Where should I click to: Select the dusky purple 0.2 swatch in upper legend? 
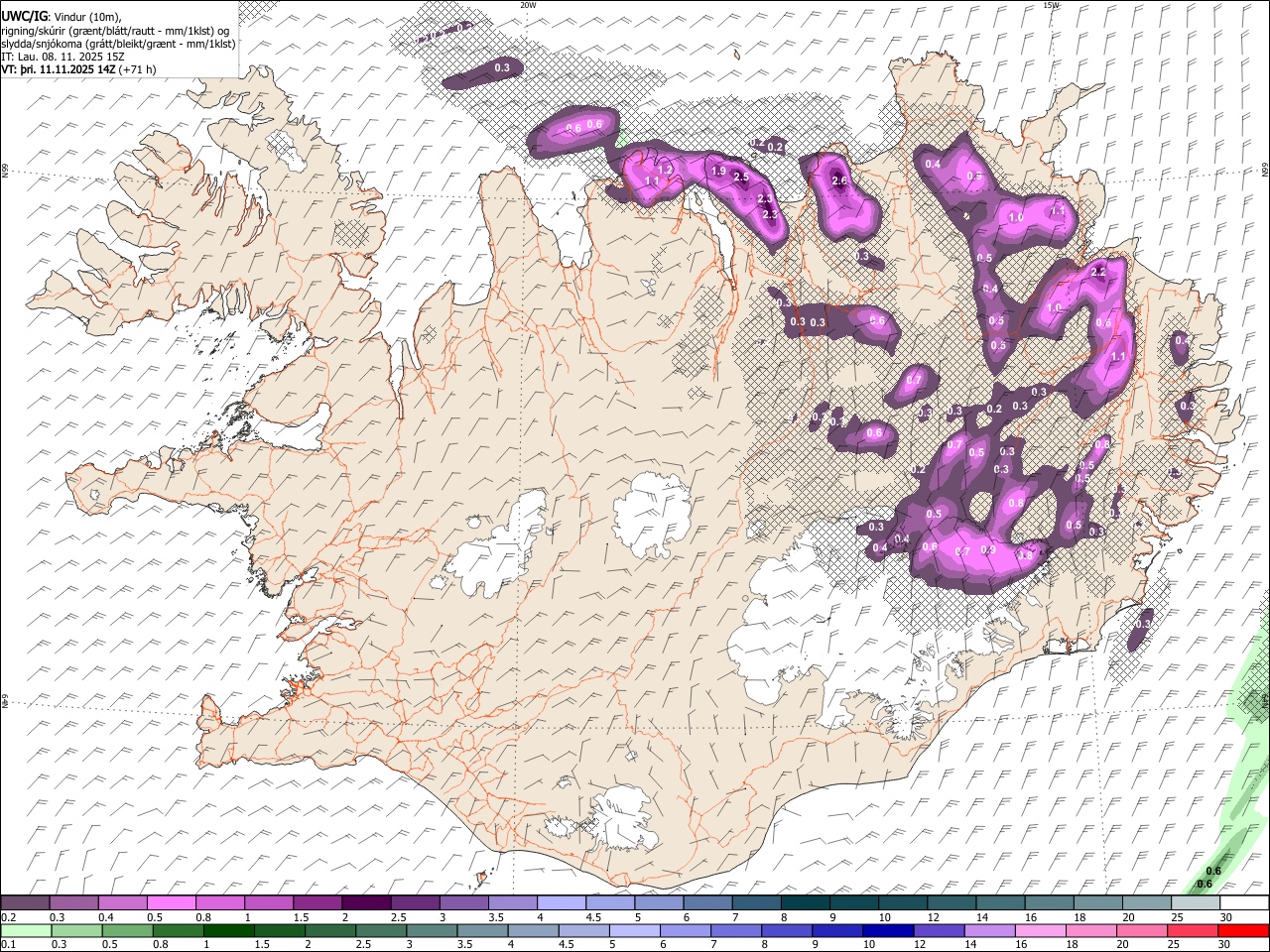click(25, 903)
